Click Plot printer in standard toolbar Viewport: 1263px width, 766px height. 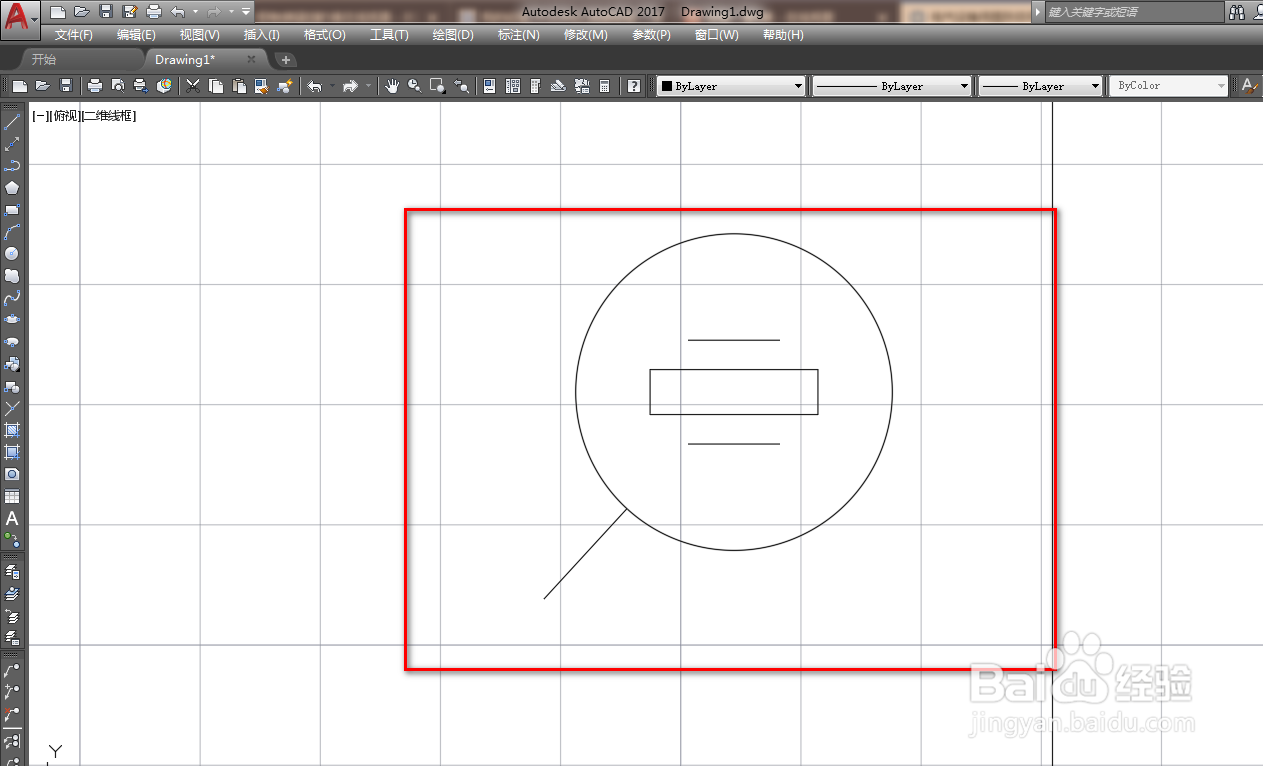click(95, 86)
